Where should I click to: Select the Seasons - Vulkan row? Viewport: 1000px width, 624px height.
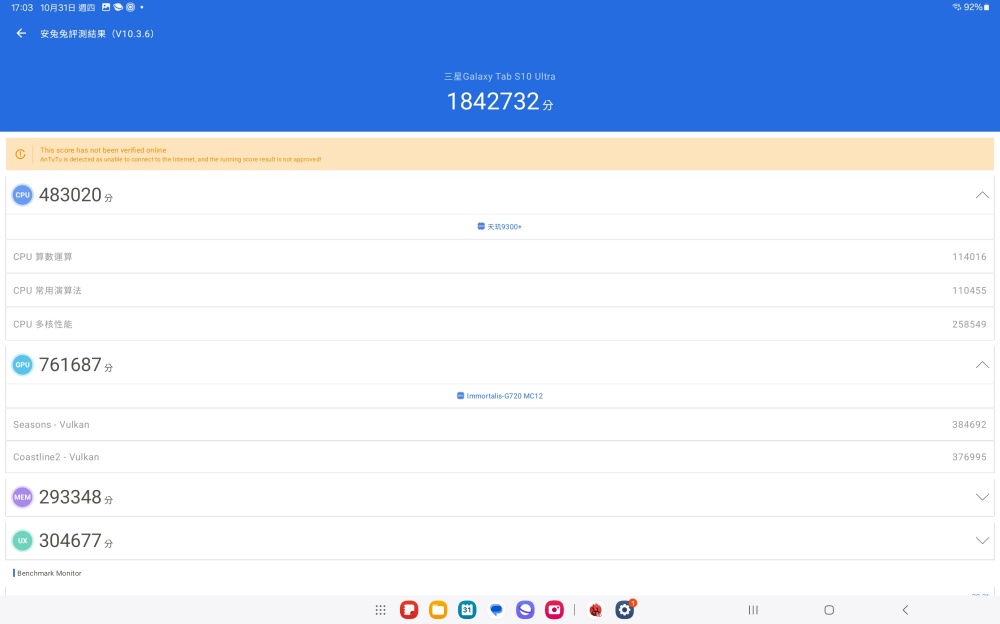click(500, 424)
